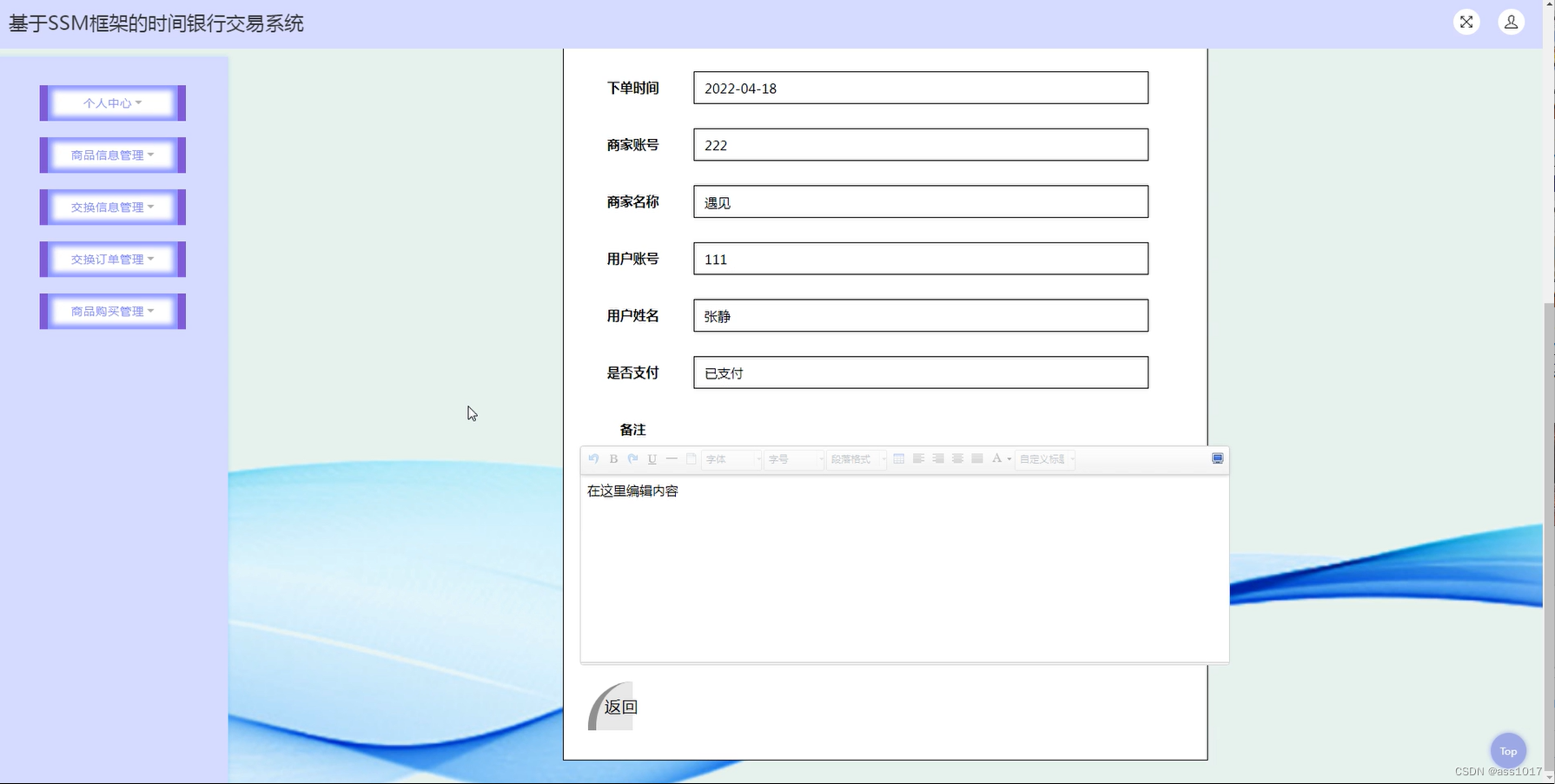The image size is (1555, 784).
Task: Apply underline formatting in the editor
Action: pyautogui.click(x=652, y=458)
